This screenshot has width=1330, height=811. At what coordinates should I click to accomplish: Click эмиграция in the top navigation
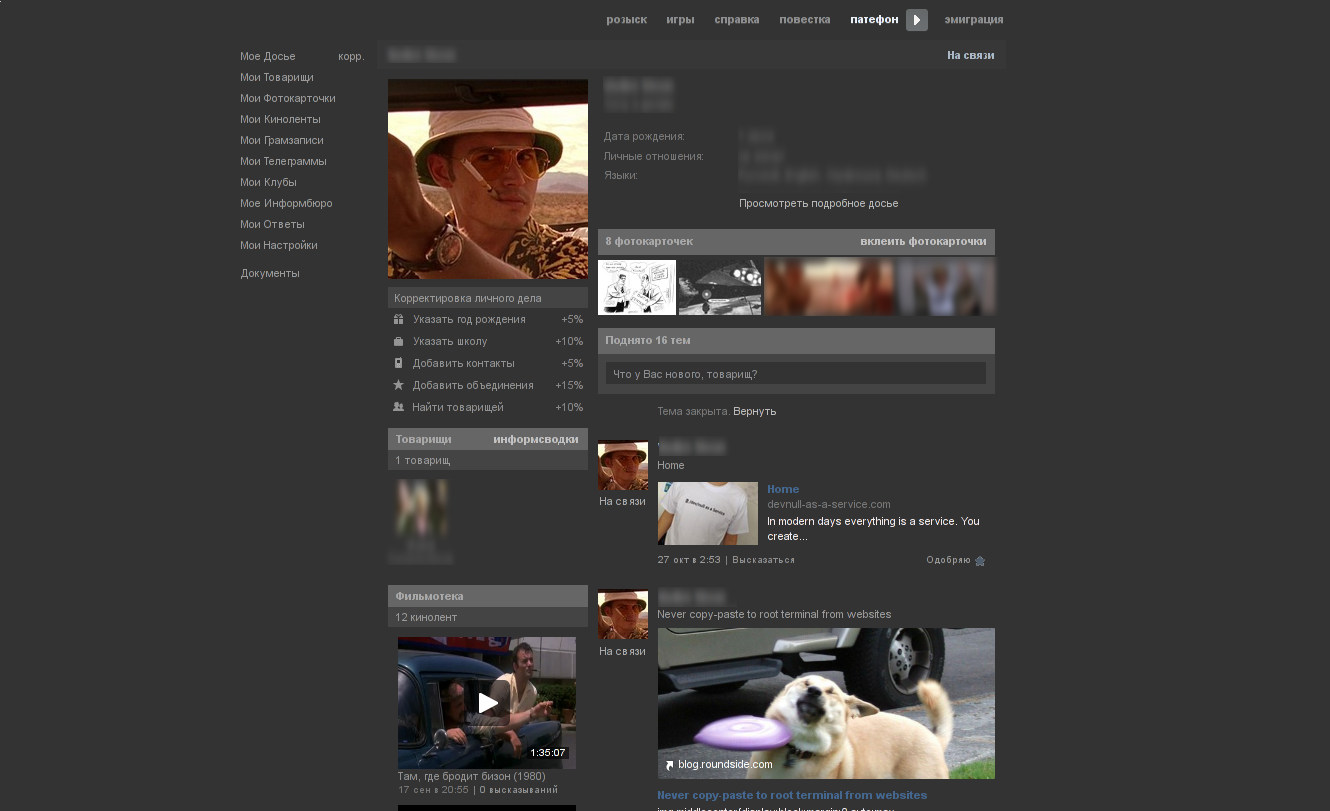click(x=974, y=20)
